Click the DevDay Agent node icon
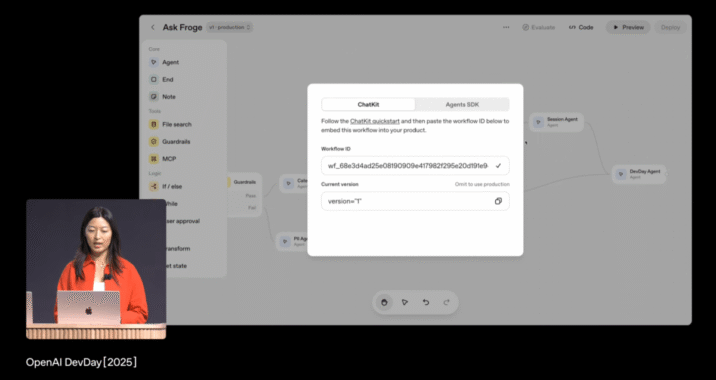The image size is (716, 380). click(x=621, y=174)
